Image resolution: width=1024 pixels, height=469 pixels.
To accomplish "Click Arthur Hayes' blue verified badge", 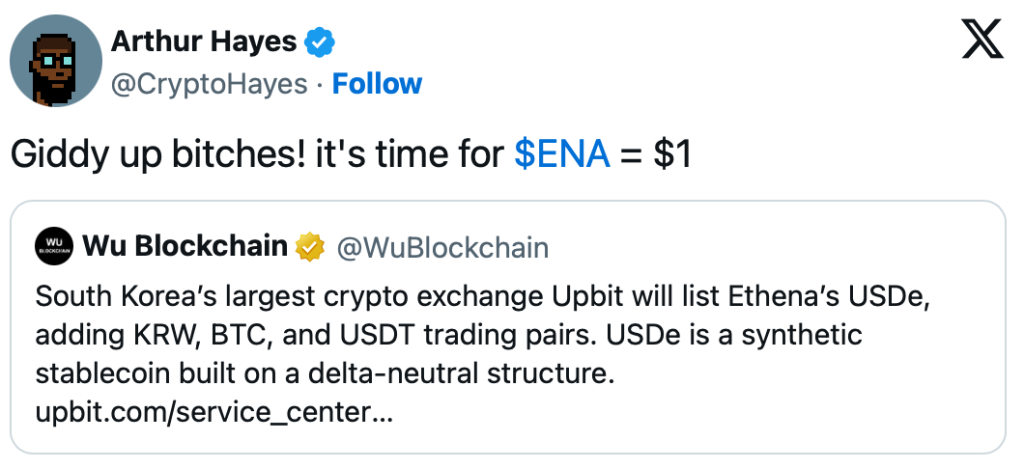I will (x=320, y=42).
